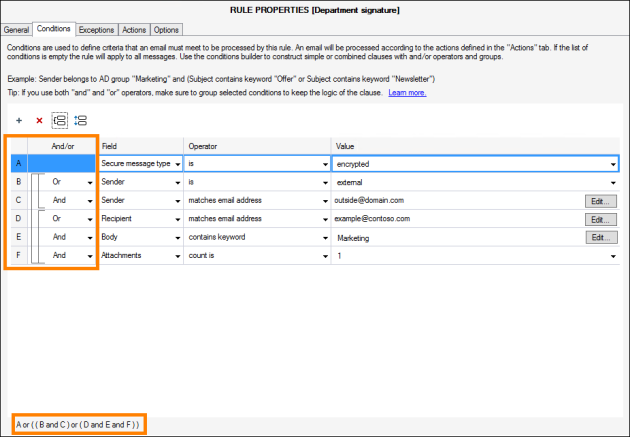The width and height of the screenshot is (630, 437).
Task: Click the ungroup conditions icon
Action: (80, 120)
